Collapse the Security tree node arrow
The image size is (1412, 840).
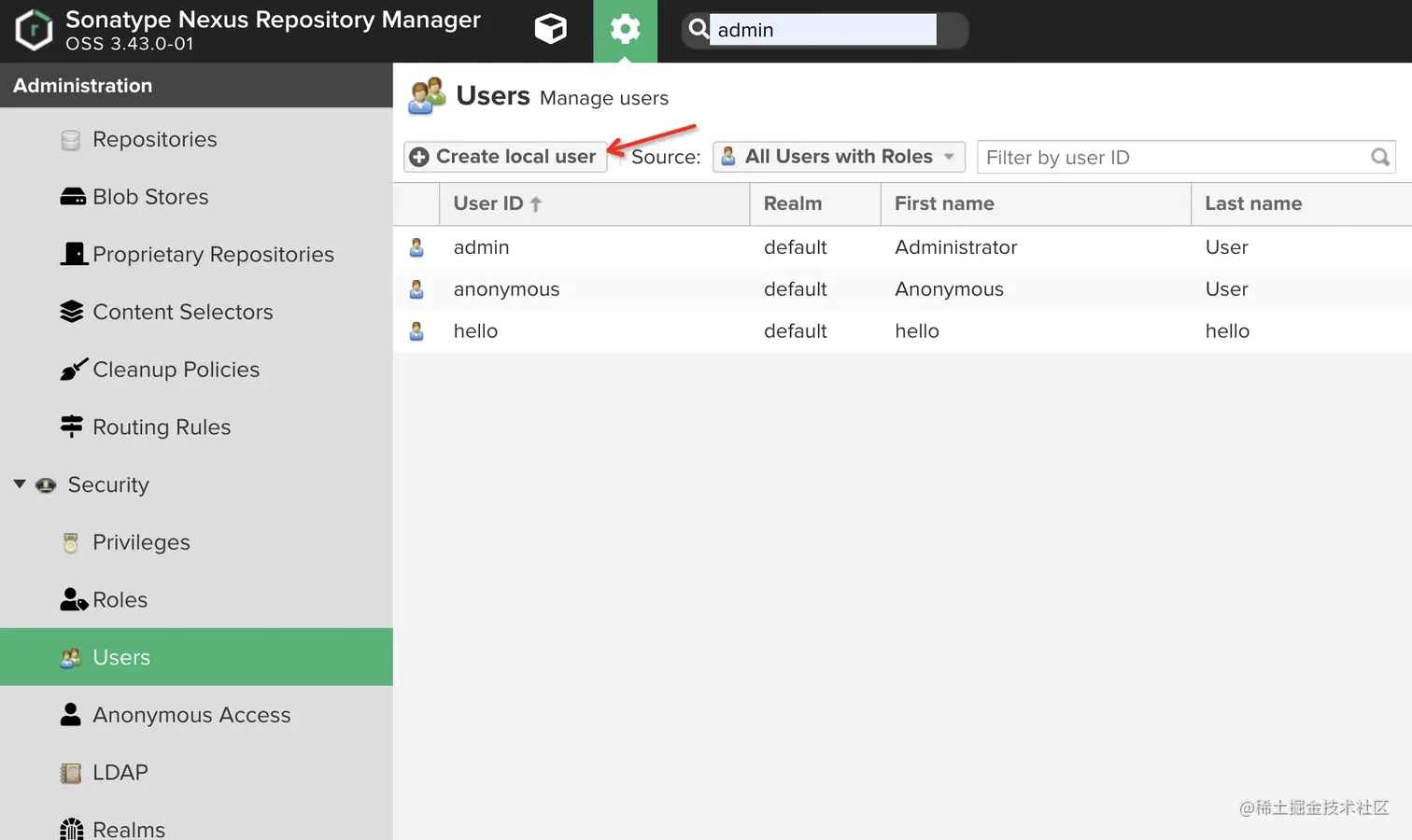pos(20,484)
